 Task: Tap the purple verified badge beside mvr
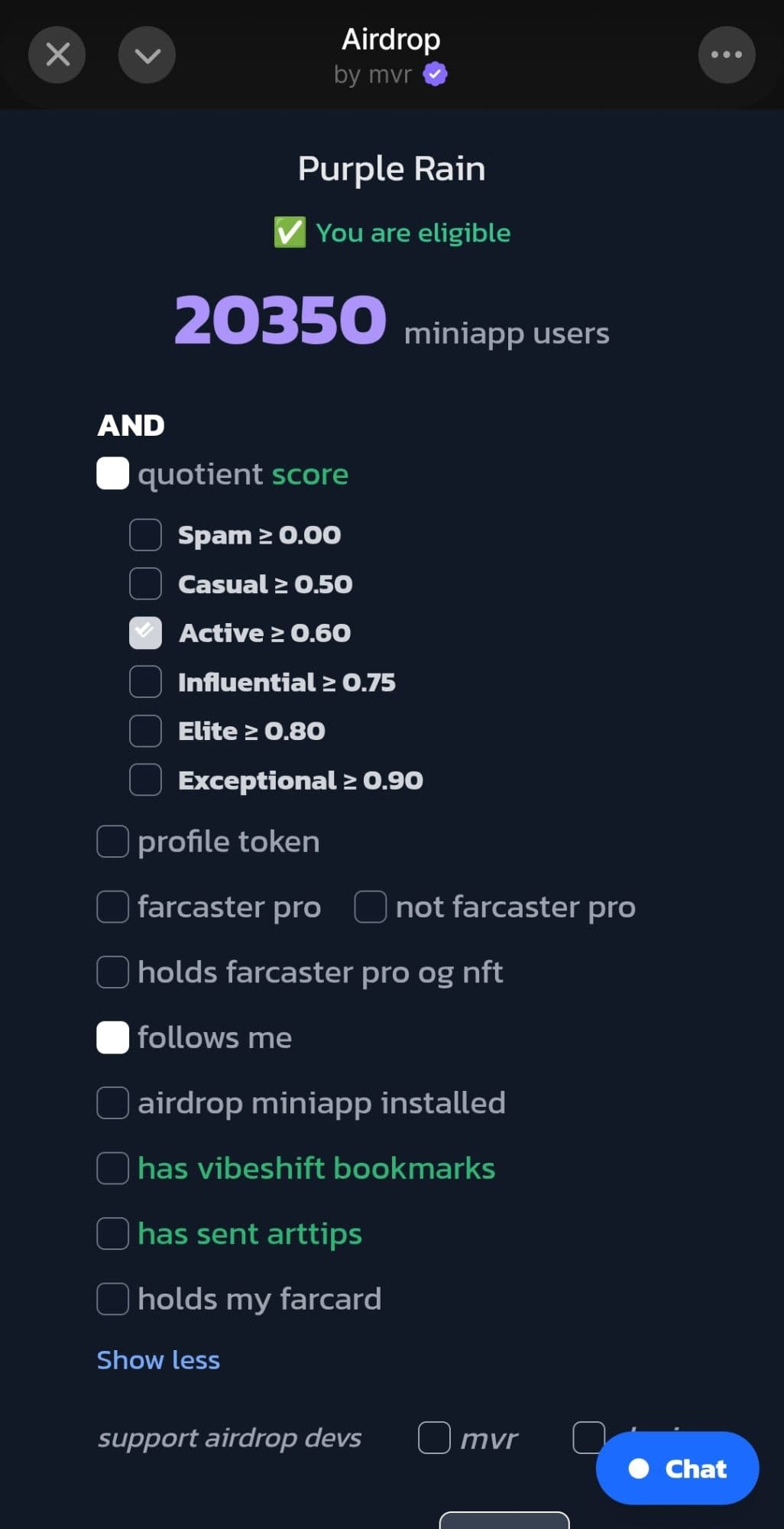pos(436,75)
